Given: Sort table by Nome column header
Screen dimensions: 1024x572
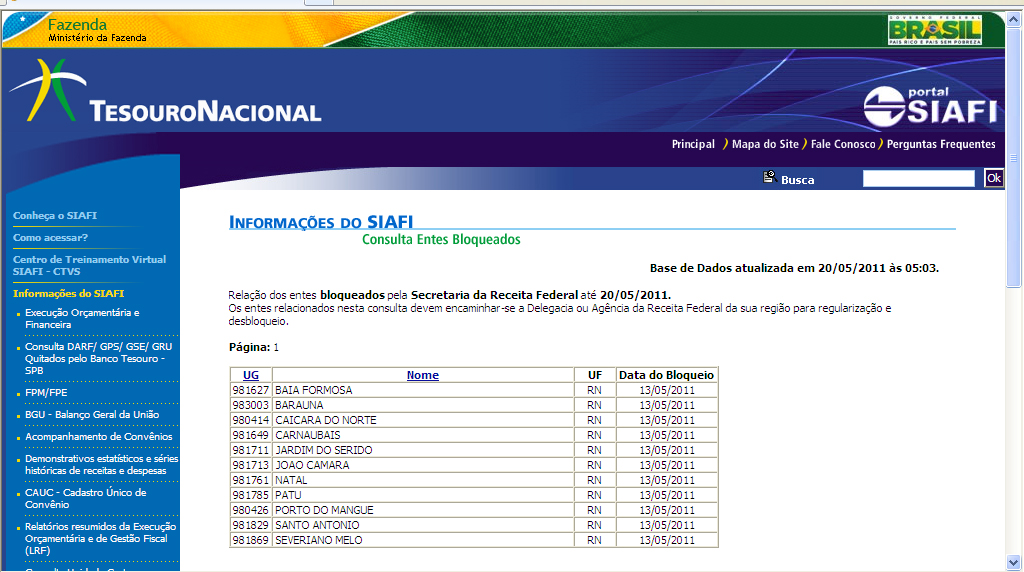Looking at the screenshot, I should [x=423, y=375].
